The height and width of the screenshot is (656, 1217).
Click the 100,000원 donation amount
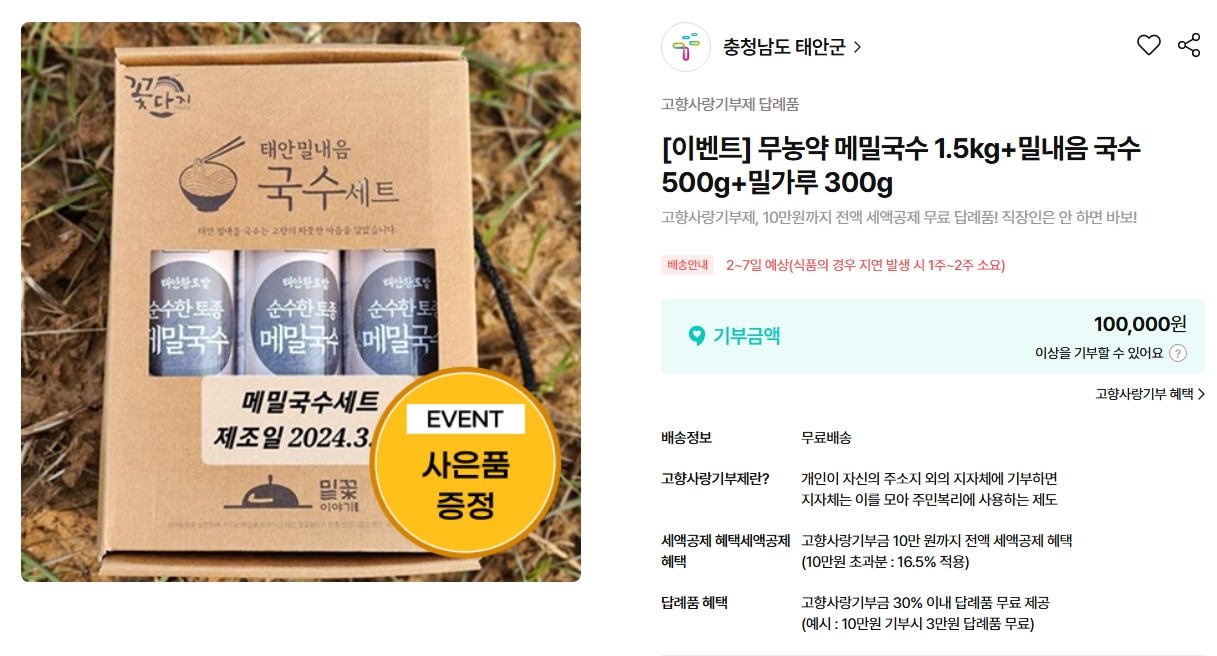tap(1140, 324)
